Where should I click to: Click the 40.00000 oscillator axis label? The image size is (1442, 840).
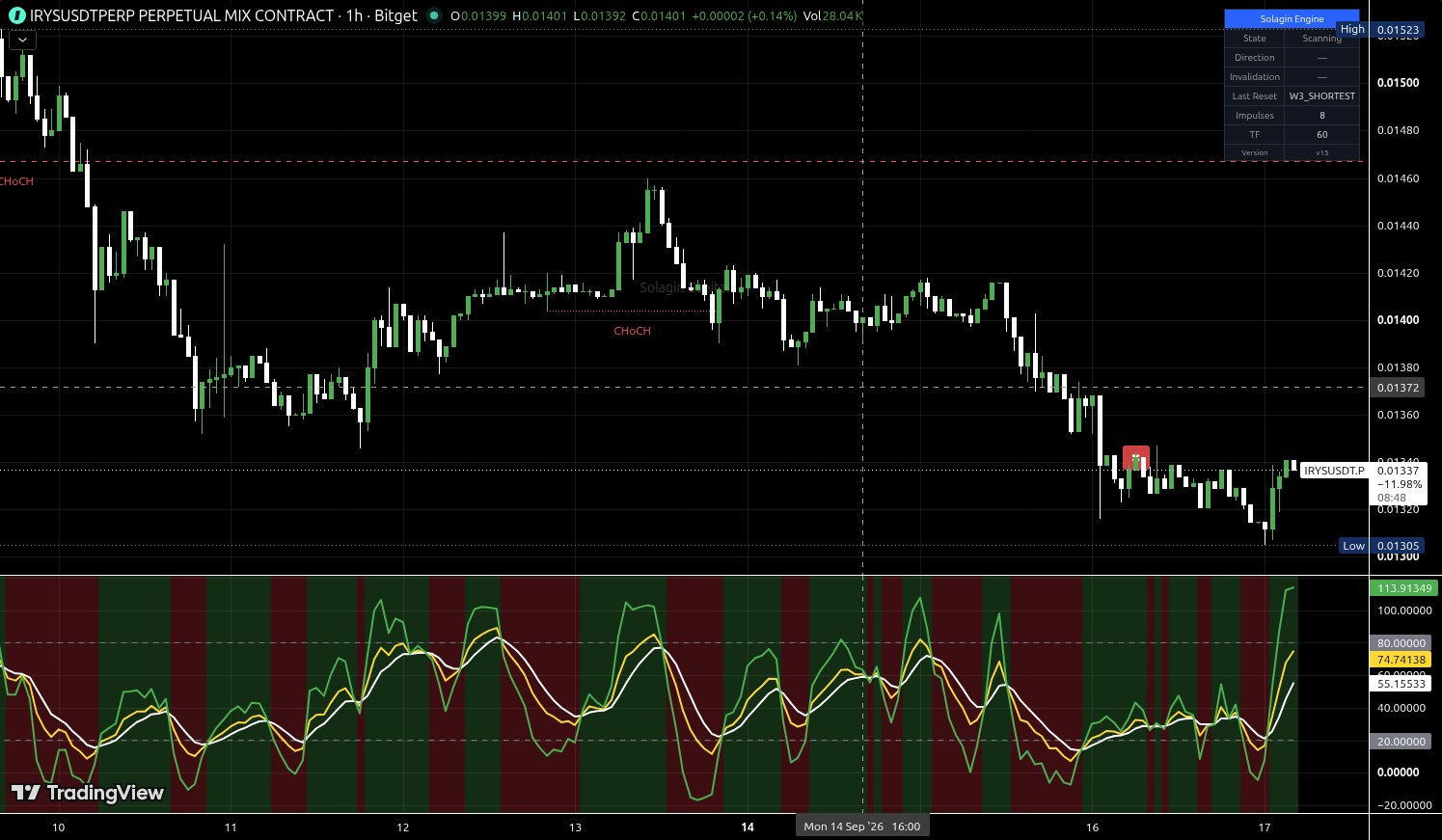(1401, 708)
